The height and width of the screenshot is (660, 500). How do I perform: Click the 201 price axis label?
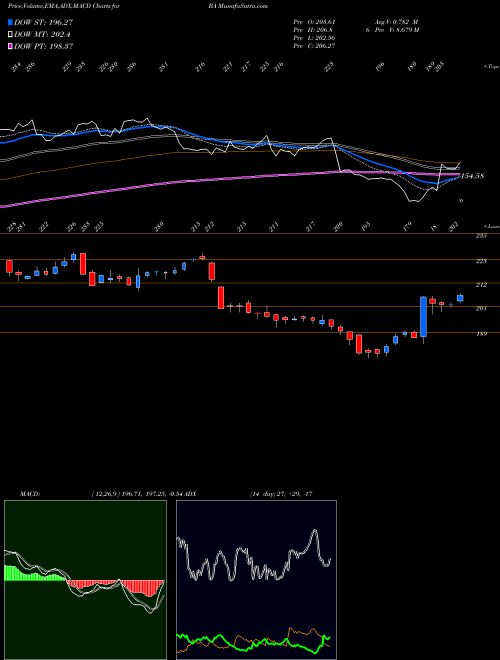[x=481, y=309]
